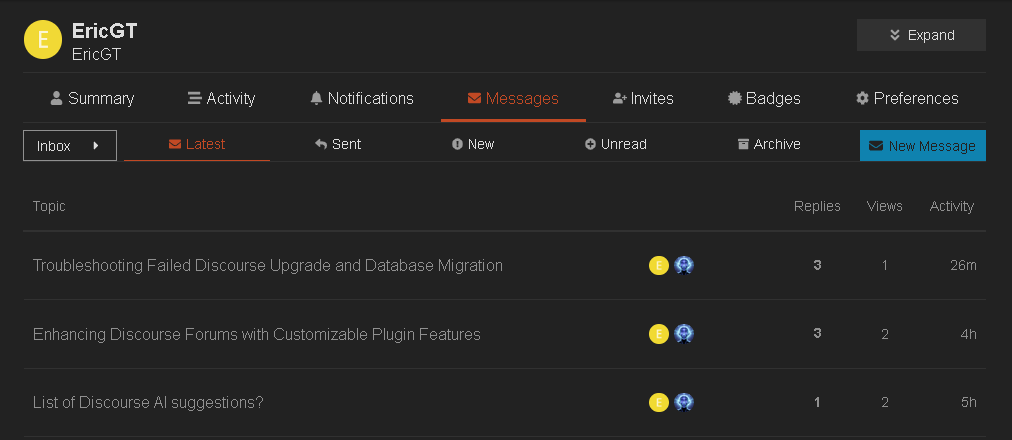Image resolution: width=1012 pixels, height=440 pixels.
Task: Click the EricGT username heading
Action: (x=105, y=31)
